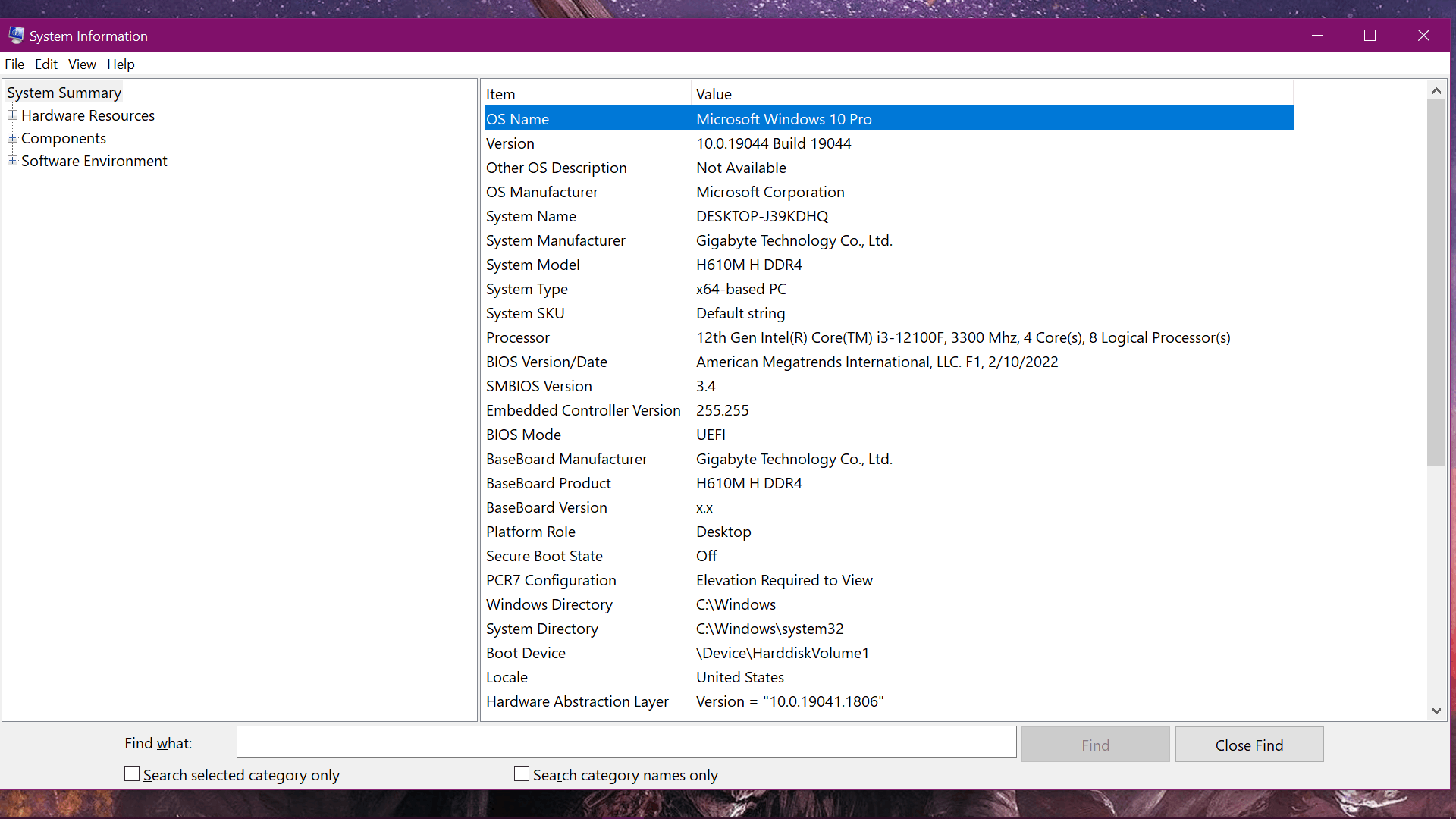Minimize the System Information window
This screenshot has height=819, width=1456.
[1317, 36]
